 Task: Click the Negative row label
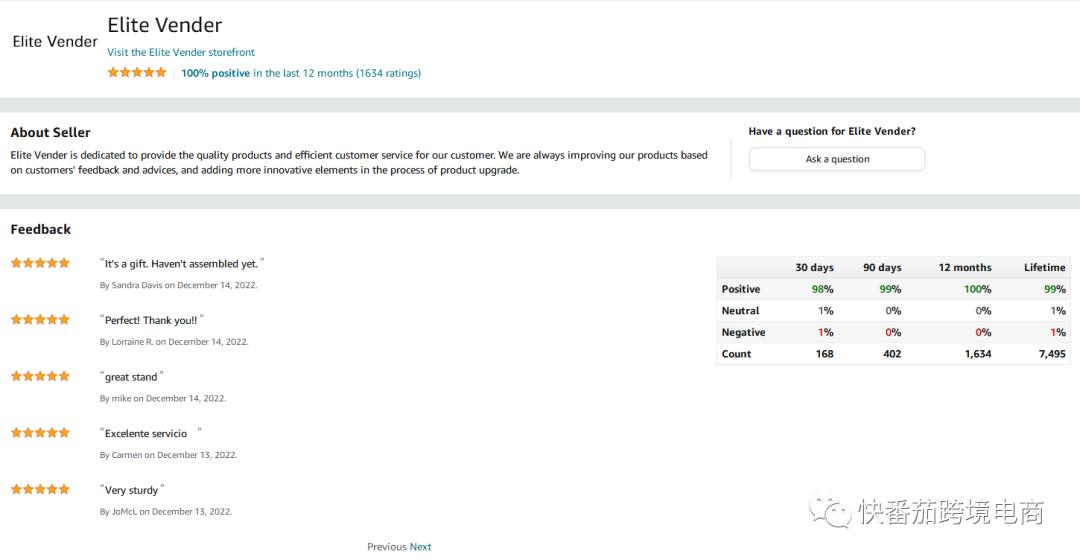(743, 332)
